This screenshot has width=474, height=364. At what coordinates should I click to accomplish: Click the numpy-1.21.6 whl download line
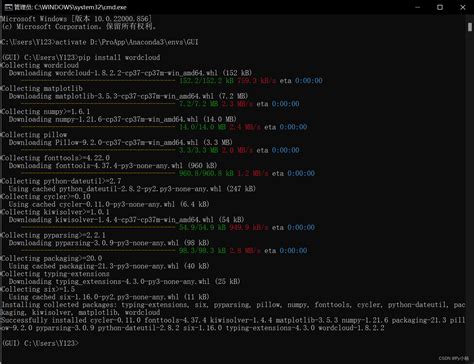pyautogui.click(x=123, y=119)
